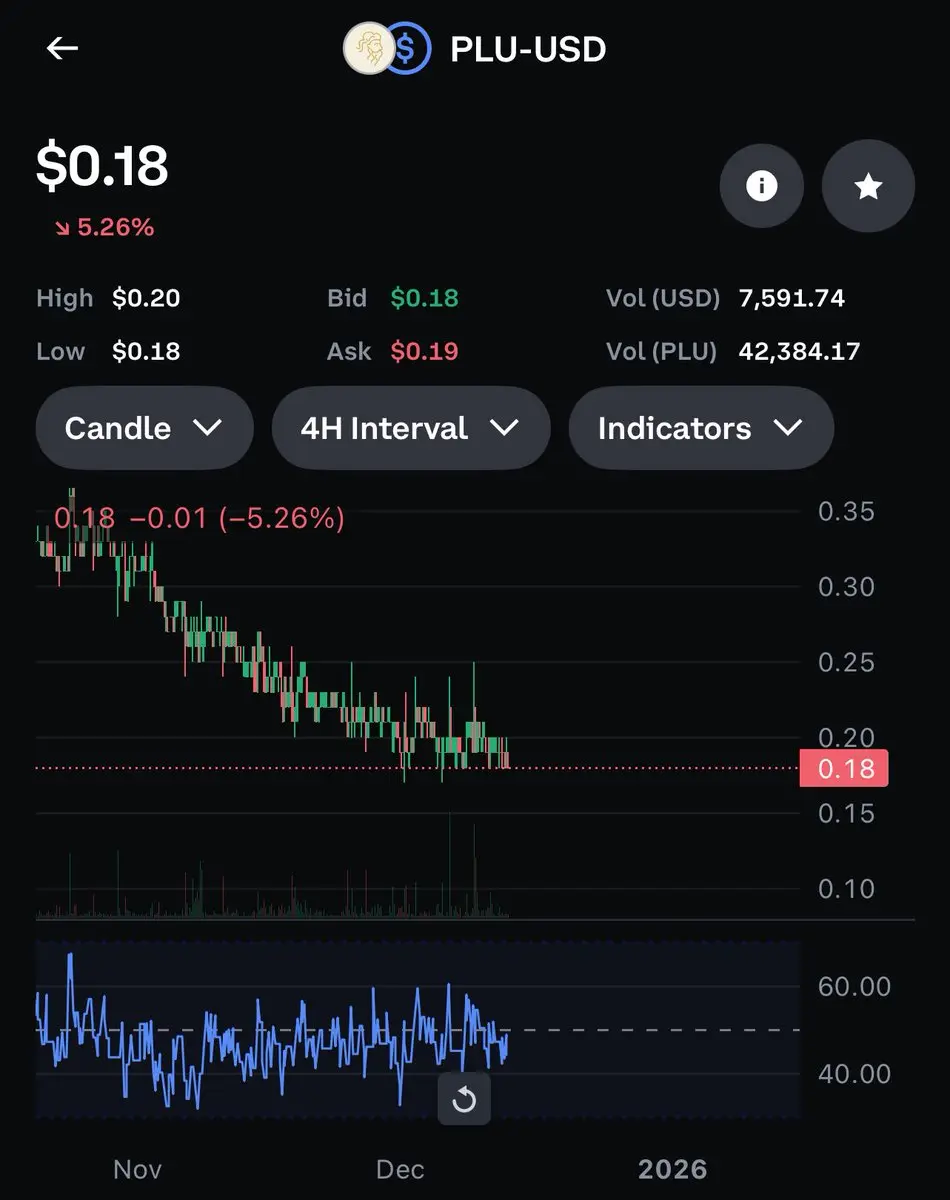Tap the 40.00 RSI axis label
The height and width of the screenshot is (1200, 950).
coord(854,1074)
